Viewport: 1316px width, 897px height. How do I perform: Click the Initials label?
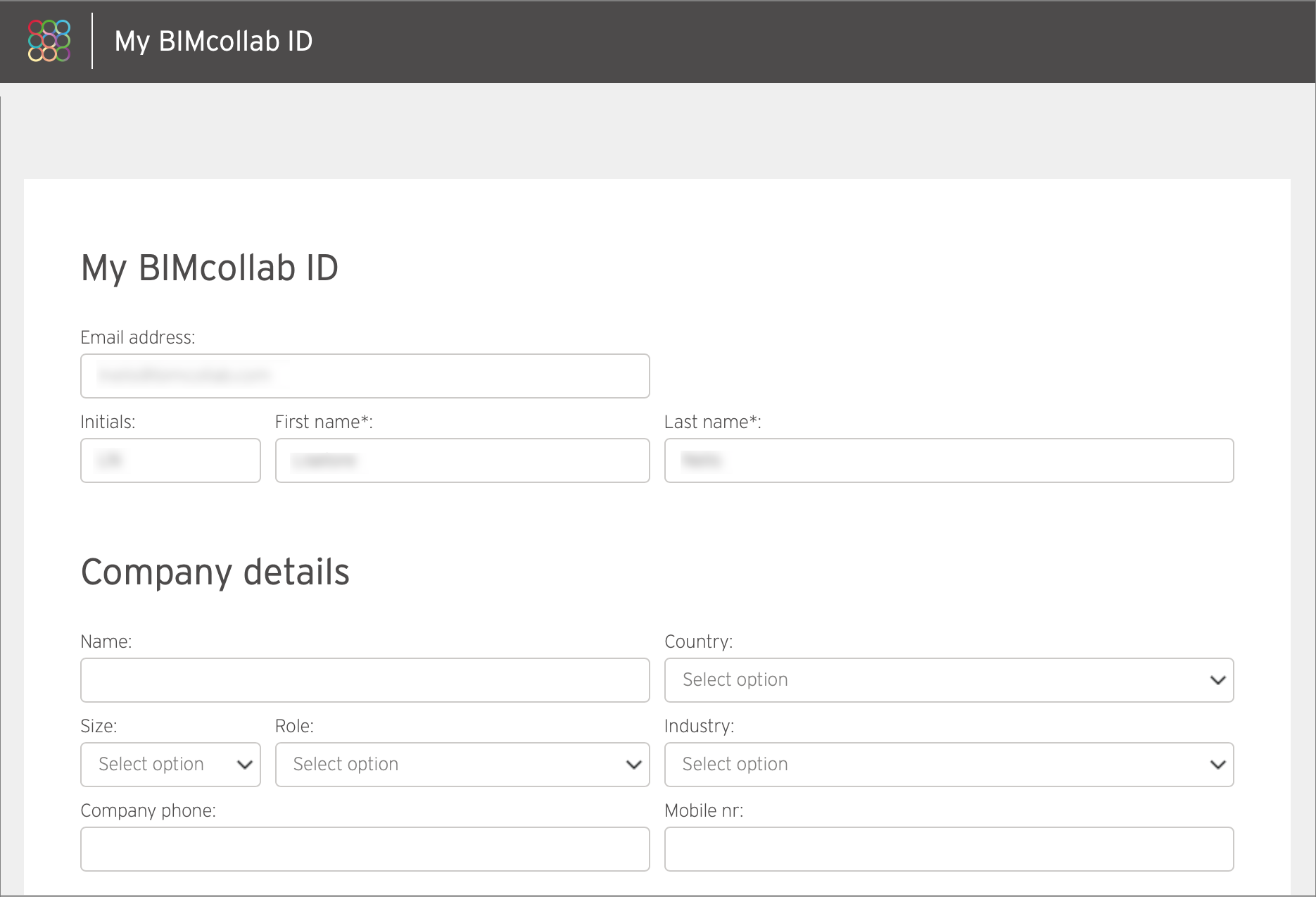coord(108,422)
